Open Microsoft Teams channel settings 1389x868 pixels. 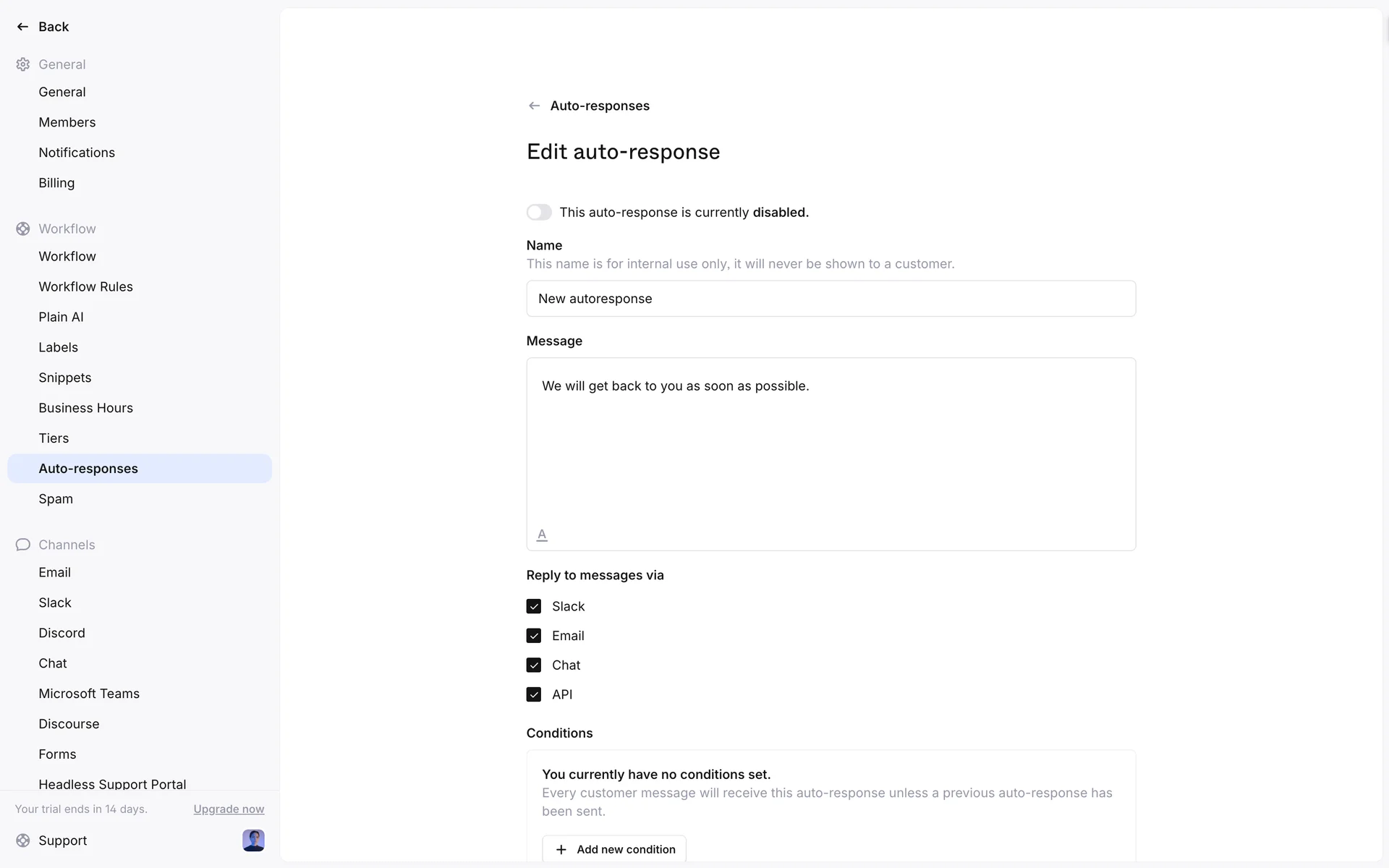pos(89,694)
